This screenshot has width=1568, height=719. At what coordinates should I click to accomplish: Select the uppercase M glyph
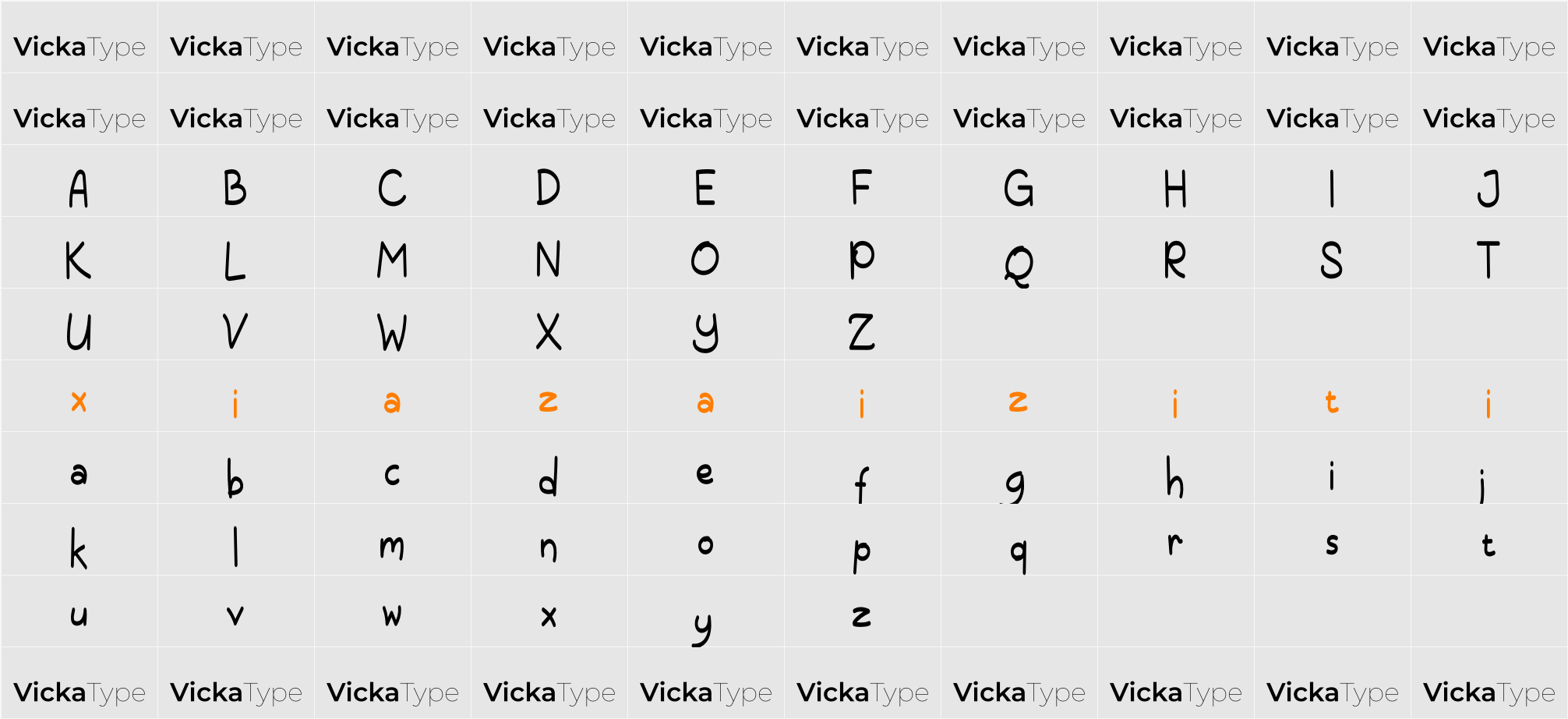point(392,260)
